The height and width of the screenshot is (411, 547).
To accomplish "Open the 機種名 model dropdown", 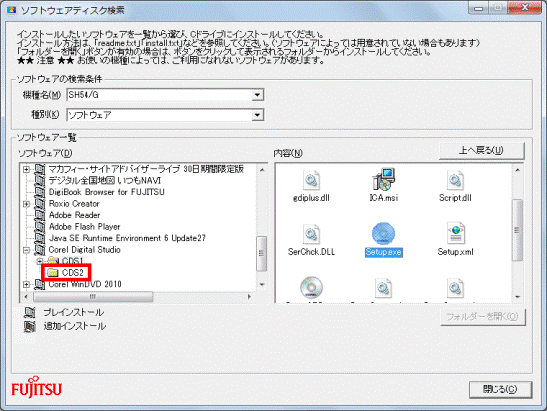I will coord(257,95).
